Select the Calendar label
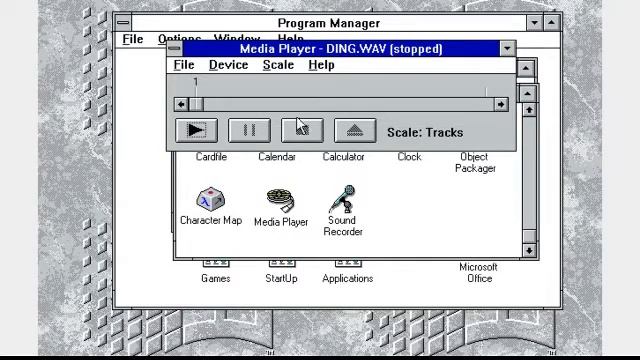Viewport: 640px width, 360px height. tap(277, 157)
